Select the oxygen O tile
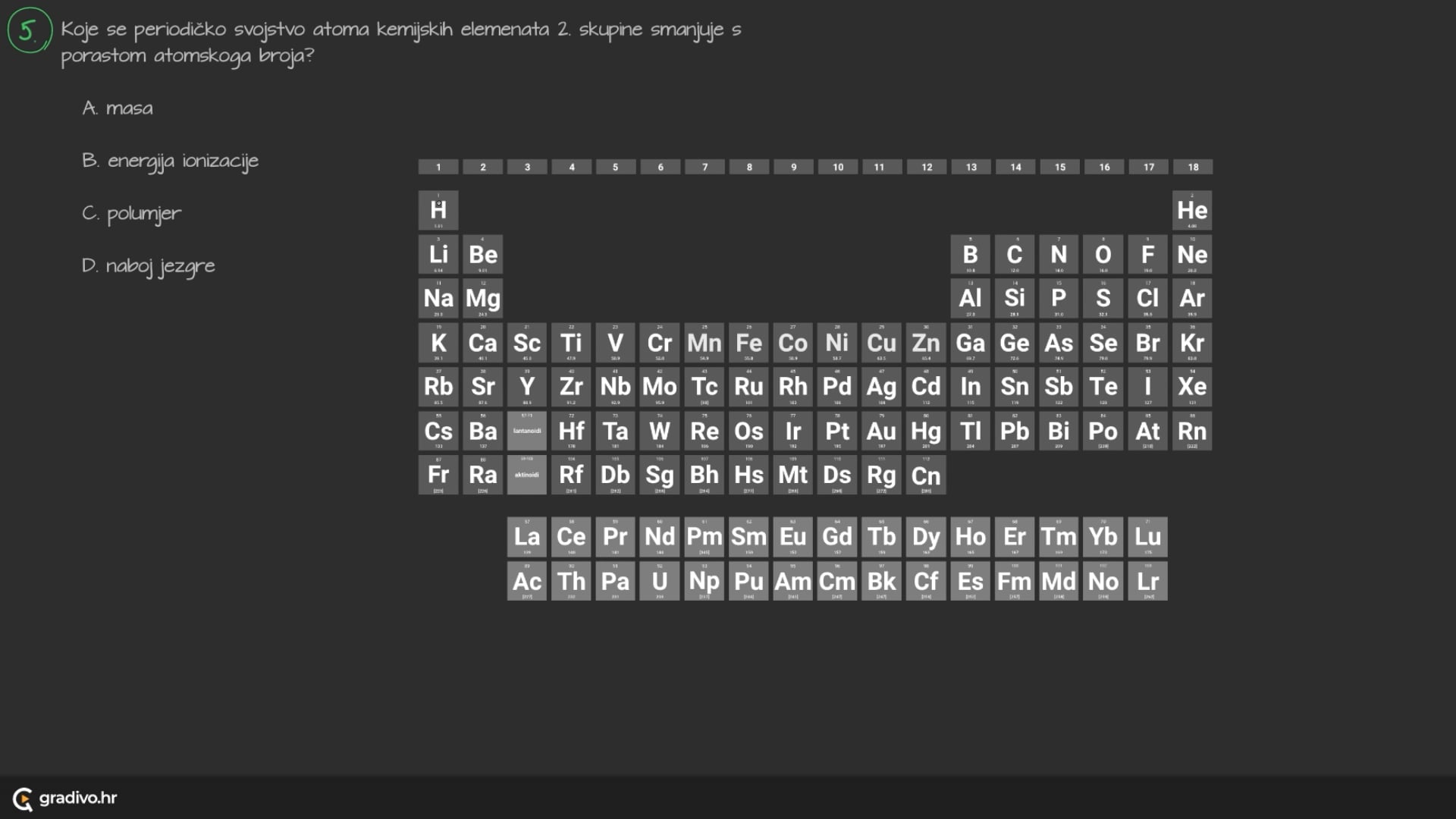Screen dimensions: 1456x819 (1103, 254)
